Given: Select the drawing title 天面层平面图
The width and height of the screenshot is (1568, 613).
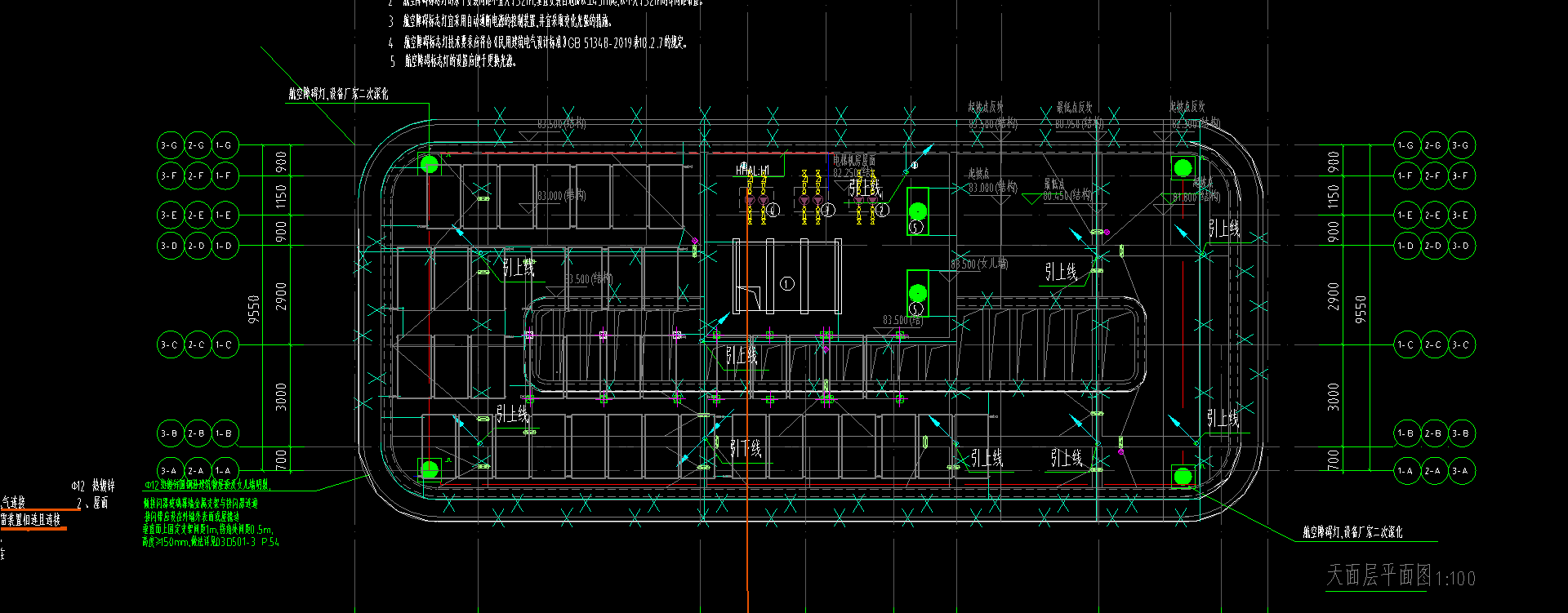Looking at the screenshot, I should (x=1379, y=575).
